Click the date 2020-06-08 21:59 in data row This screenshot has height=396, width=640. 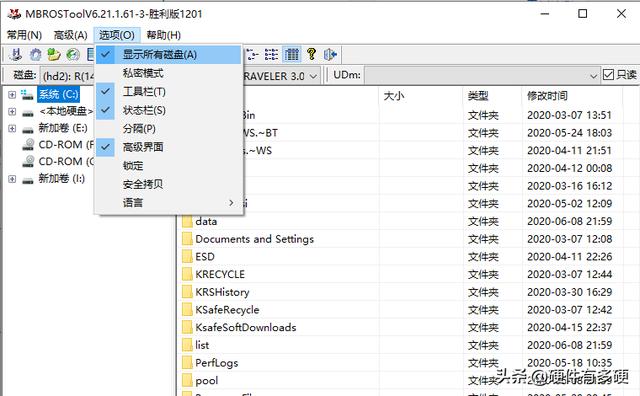coord(569,221)
